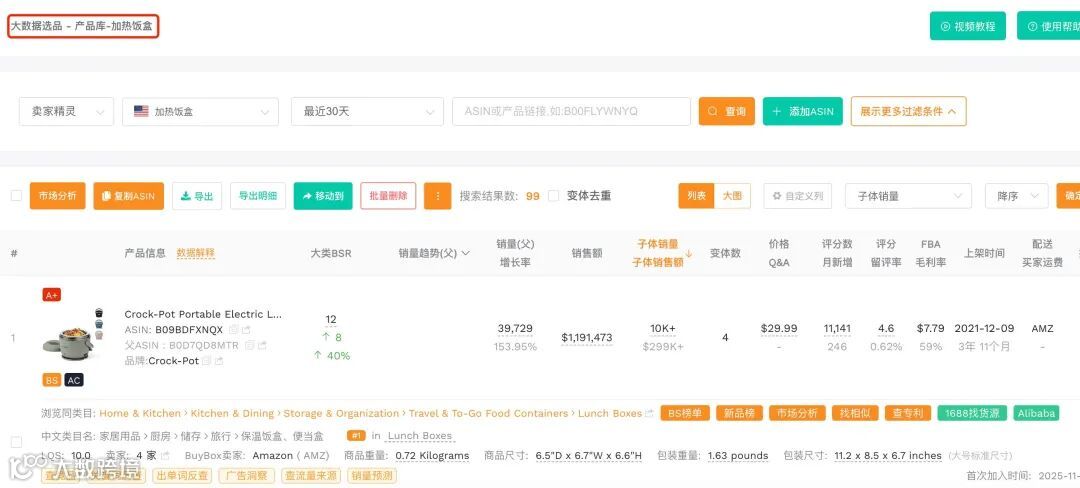Click the red A+ badge above the product
The width and height of the screenshot is (1080, 488).
[52, 295]
